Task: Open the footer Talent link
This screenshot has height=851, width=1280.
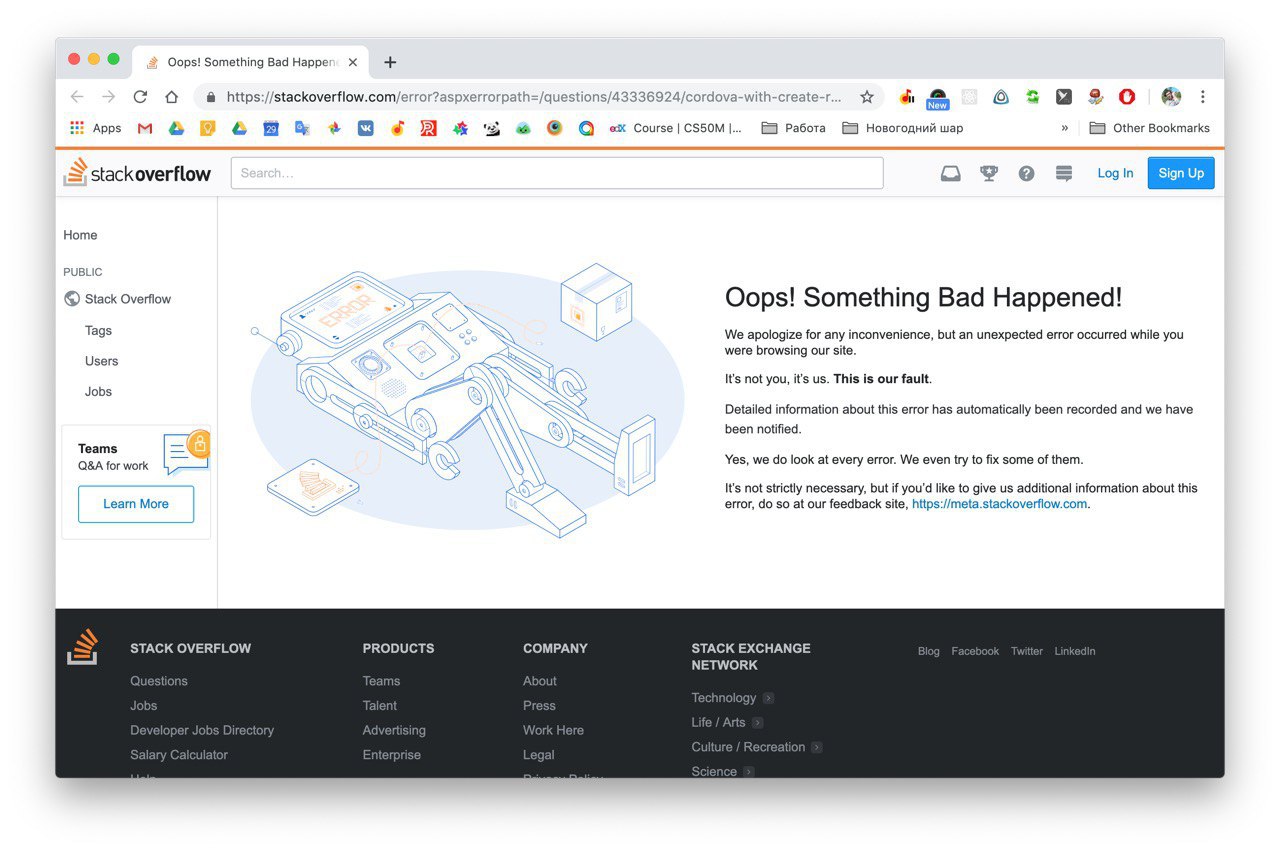Action: (x=380, y=706)
